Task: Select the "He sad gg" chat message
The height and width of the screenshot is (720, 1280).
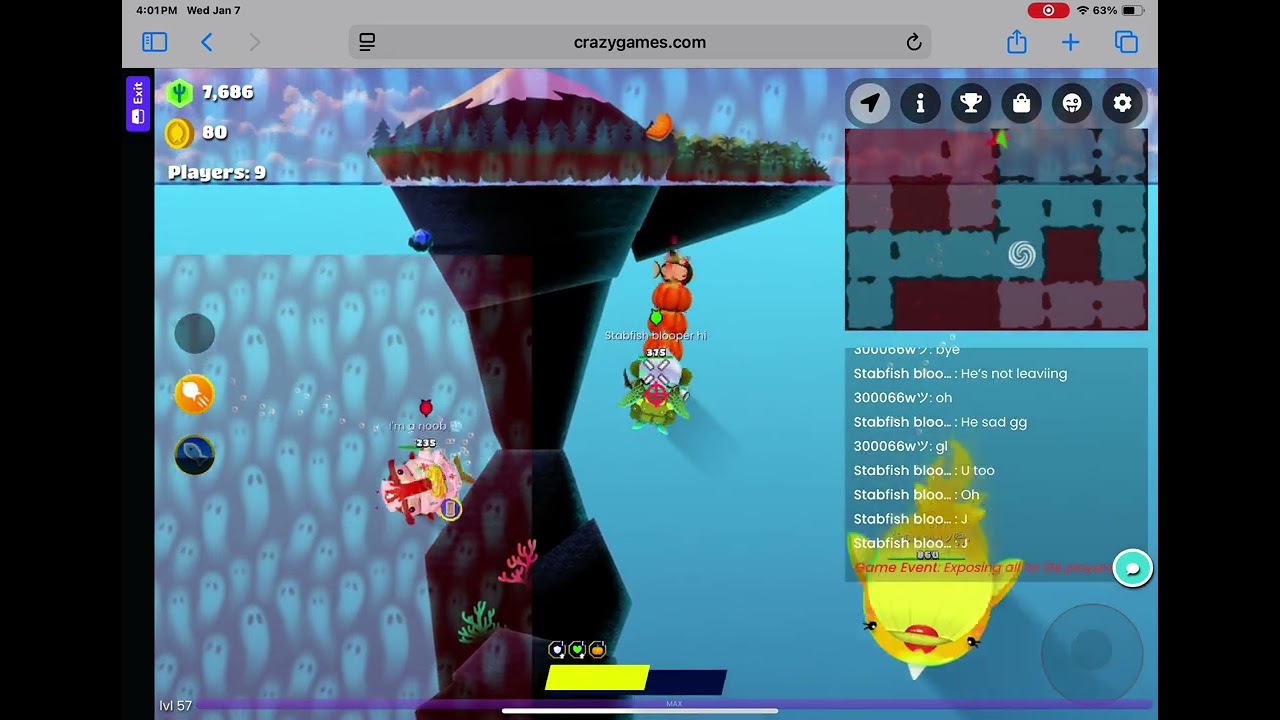Action: [940, 422]
